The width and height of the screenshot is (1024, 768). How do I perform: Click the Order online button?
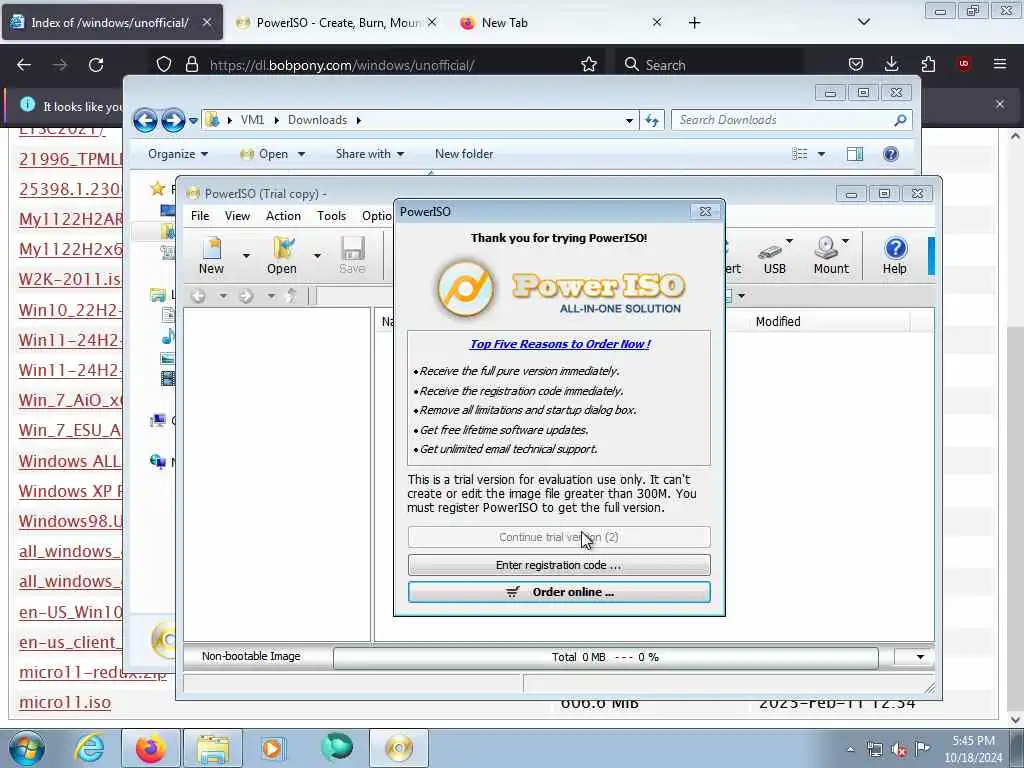559,592
